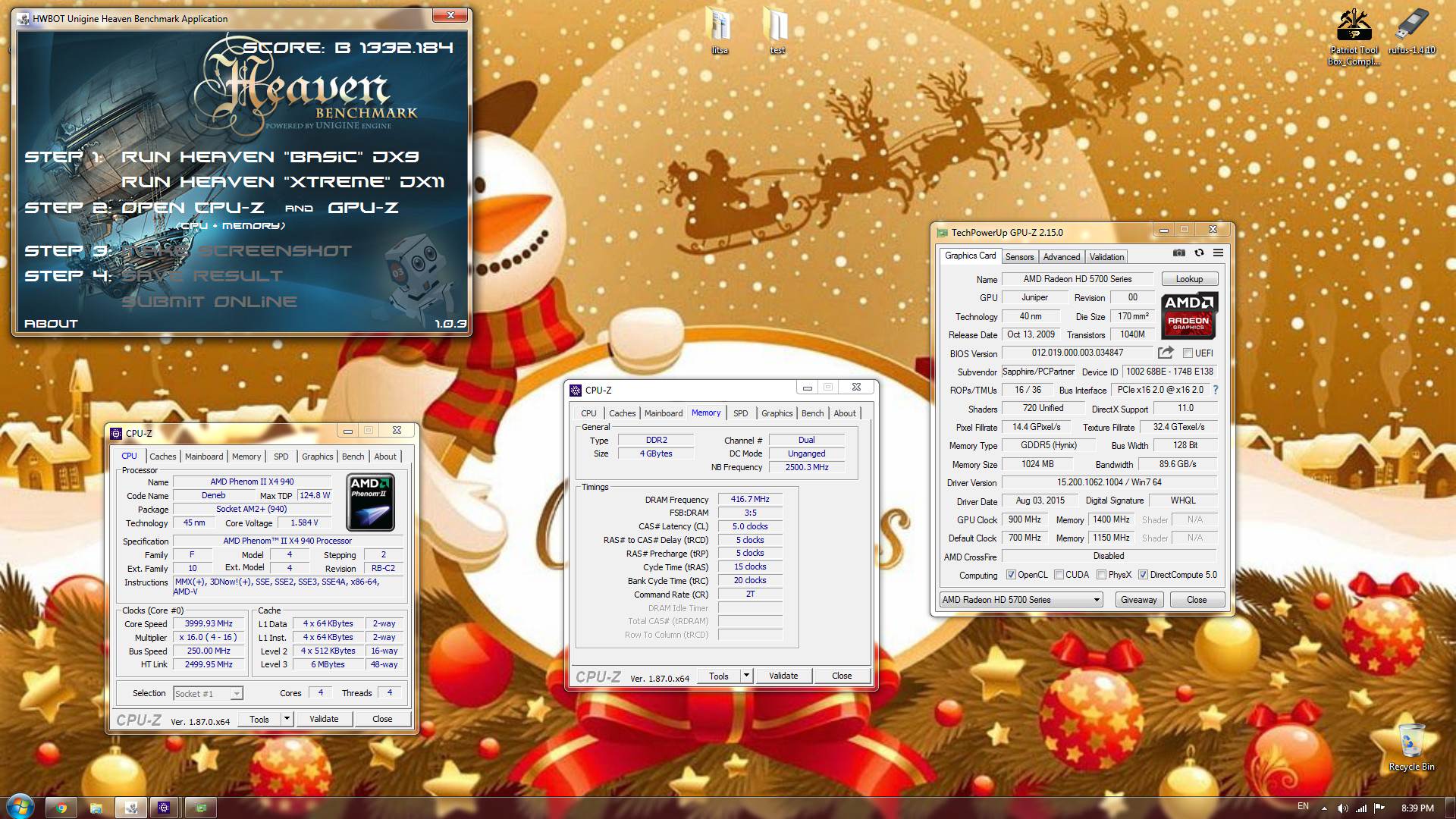Switch to CPU-Z taskbar item
The width and height of the screenshot is (1456, 819).
coord(165,808)
